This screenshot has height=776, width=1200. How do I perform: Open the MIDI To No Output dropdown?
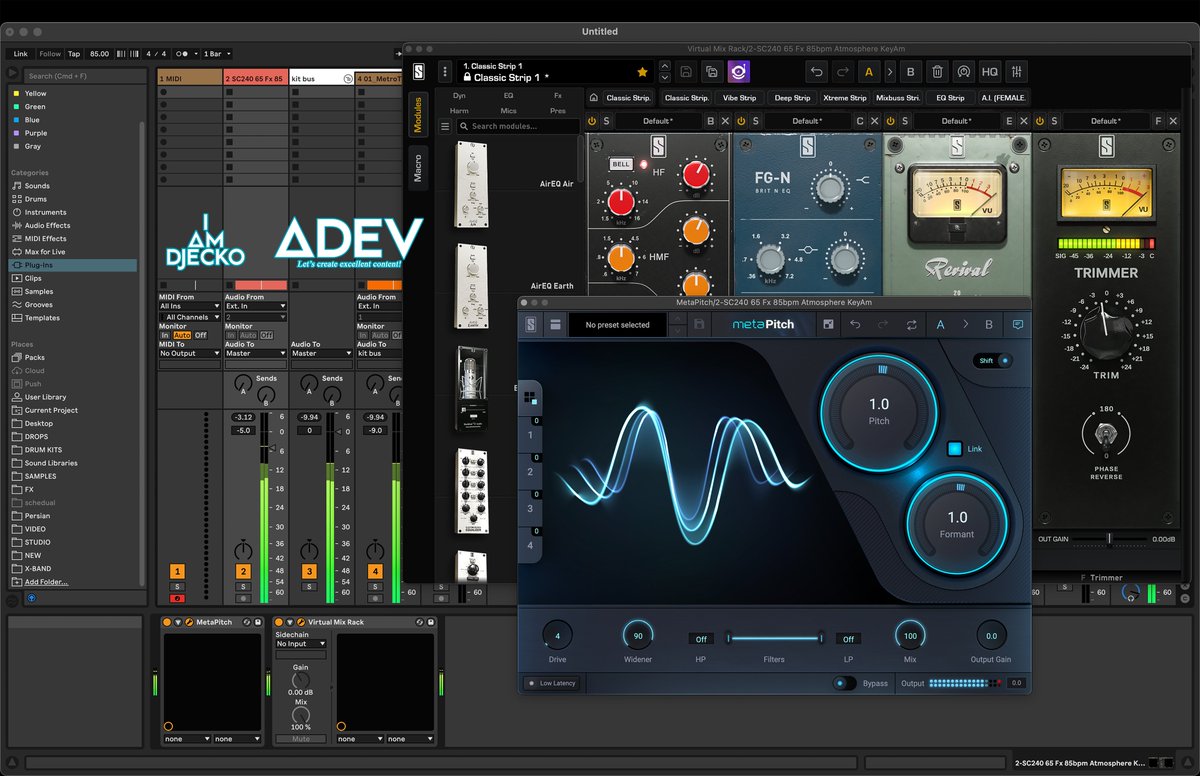(x=189, y=353)
